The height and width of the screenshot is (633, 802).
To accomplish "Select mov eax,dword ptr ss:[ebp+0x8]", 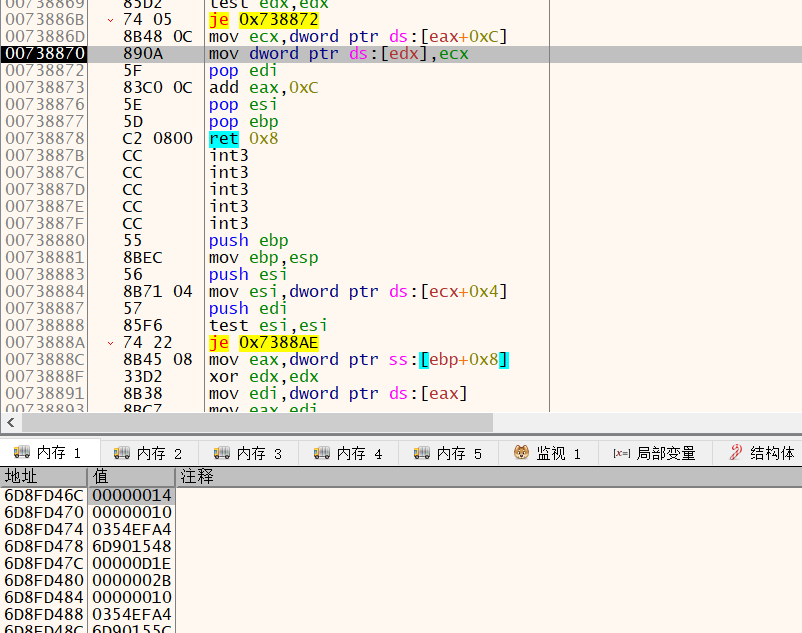I will (359, 360).
